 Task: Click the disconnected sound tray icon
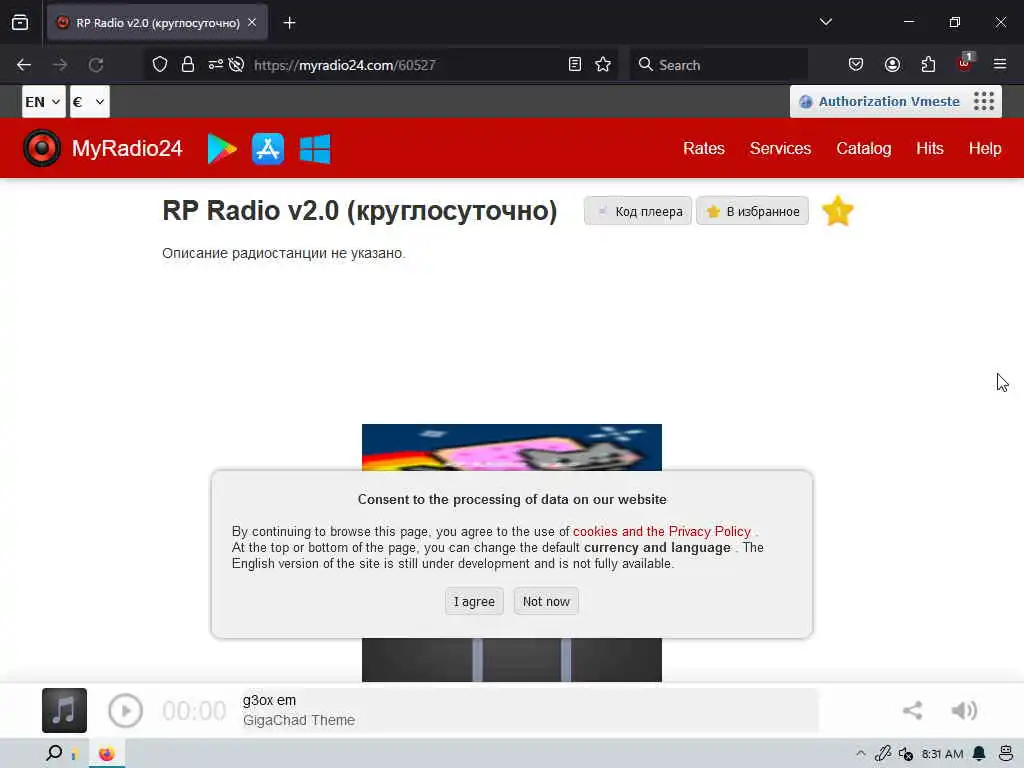click(x=905, y=754)
